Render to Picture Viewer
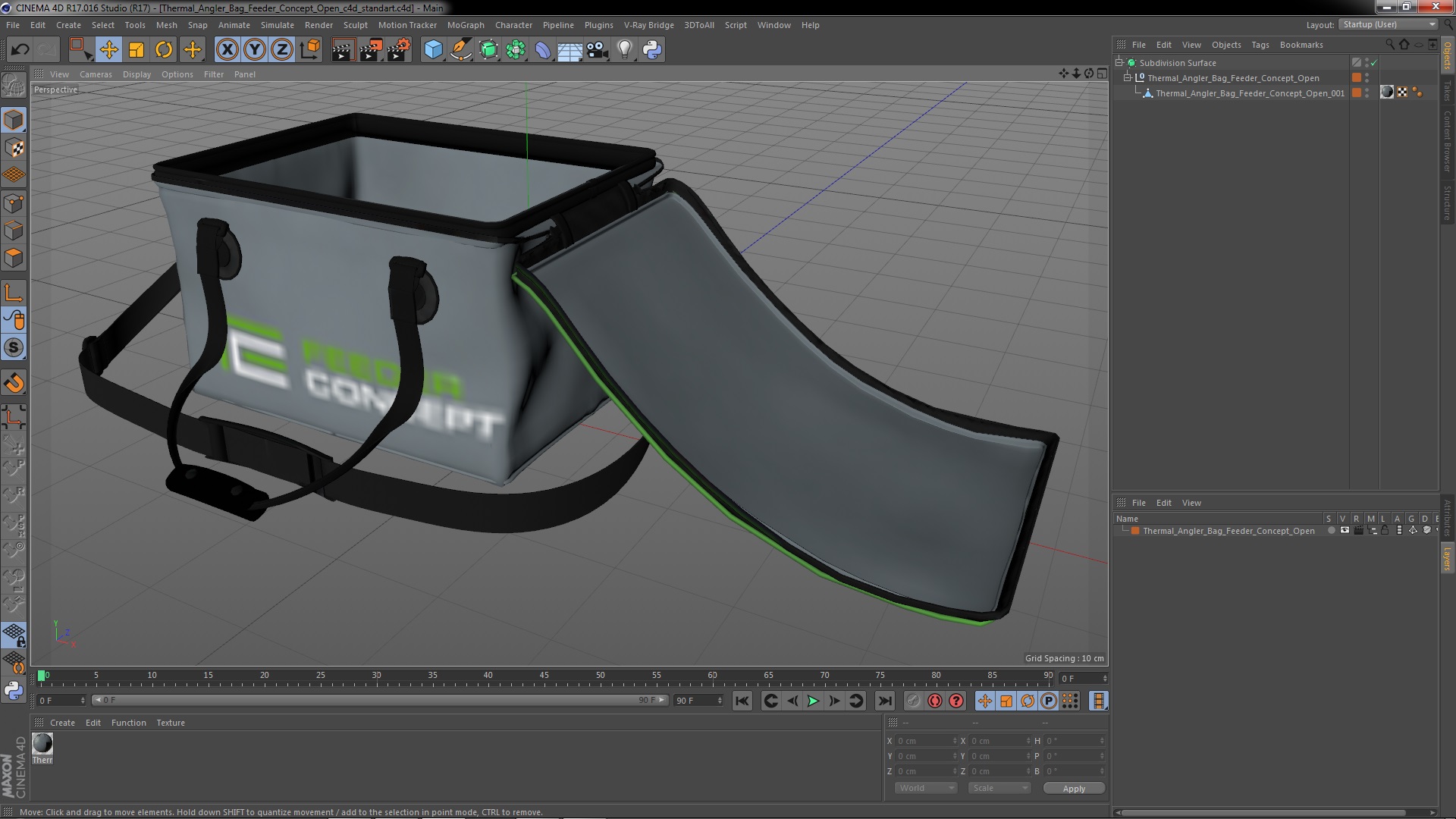The image size is (1456, 819). tap(370, 50)
